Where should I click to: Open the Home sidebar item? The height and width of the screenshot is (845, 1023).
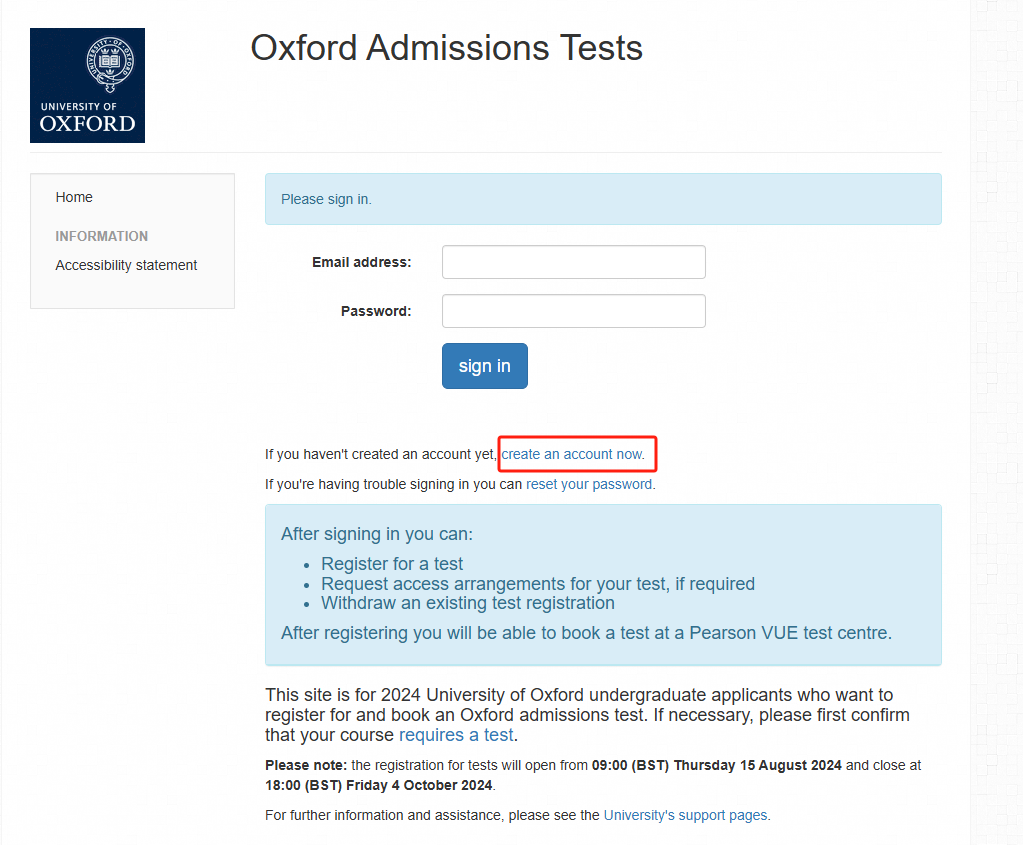tap(74, 197)
